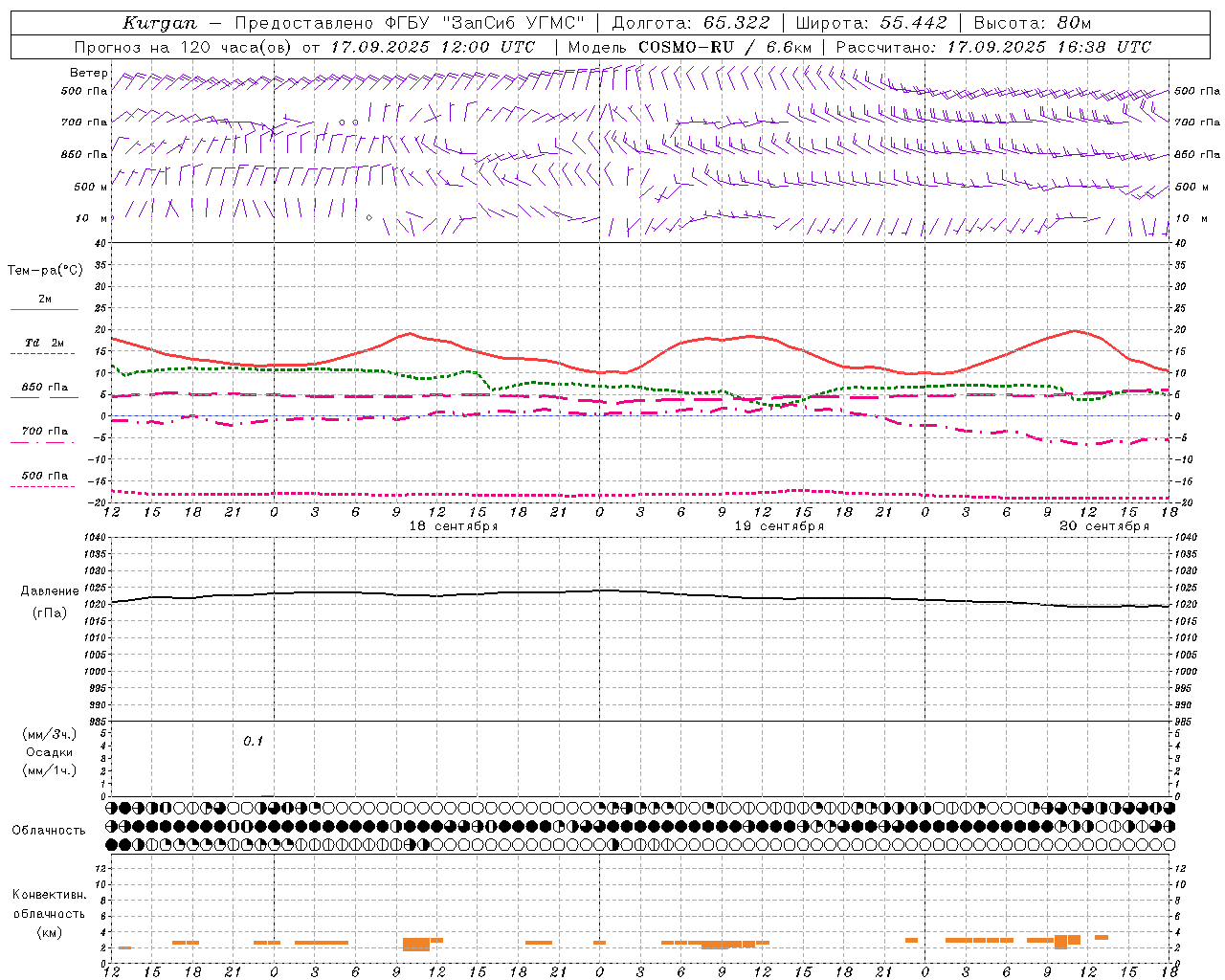The image size is (1225, 980).
Task: Click the 18 сентября date label
Action: click(454, 526)
